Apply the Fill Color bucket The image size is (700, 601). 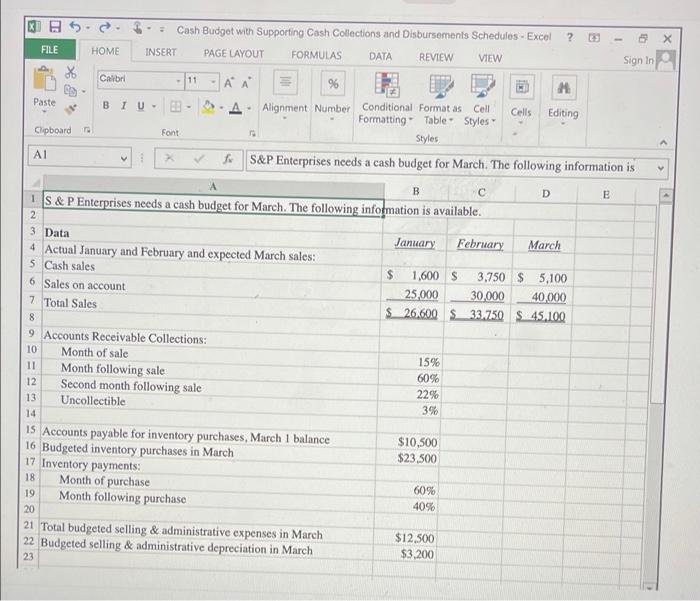208,107
